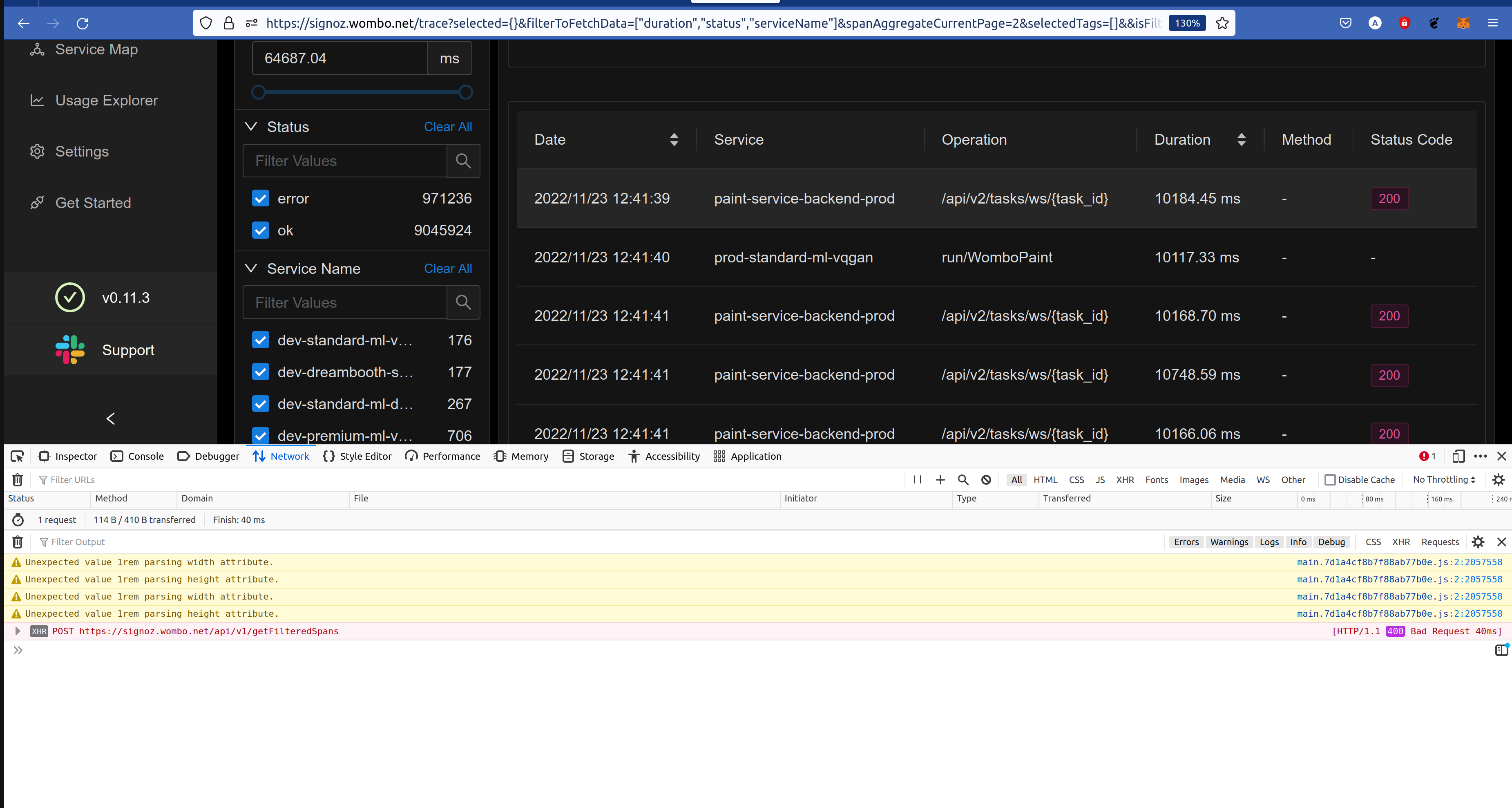Open network settings gear icon
The width and height of the screenshot is (1512, 808).
[1498, 480]
